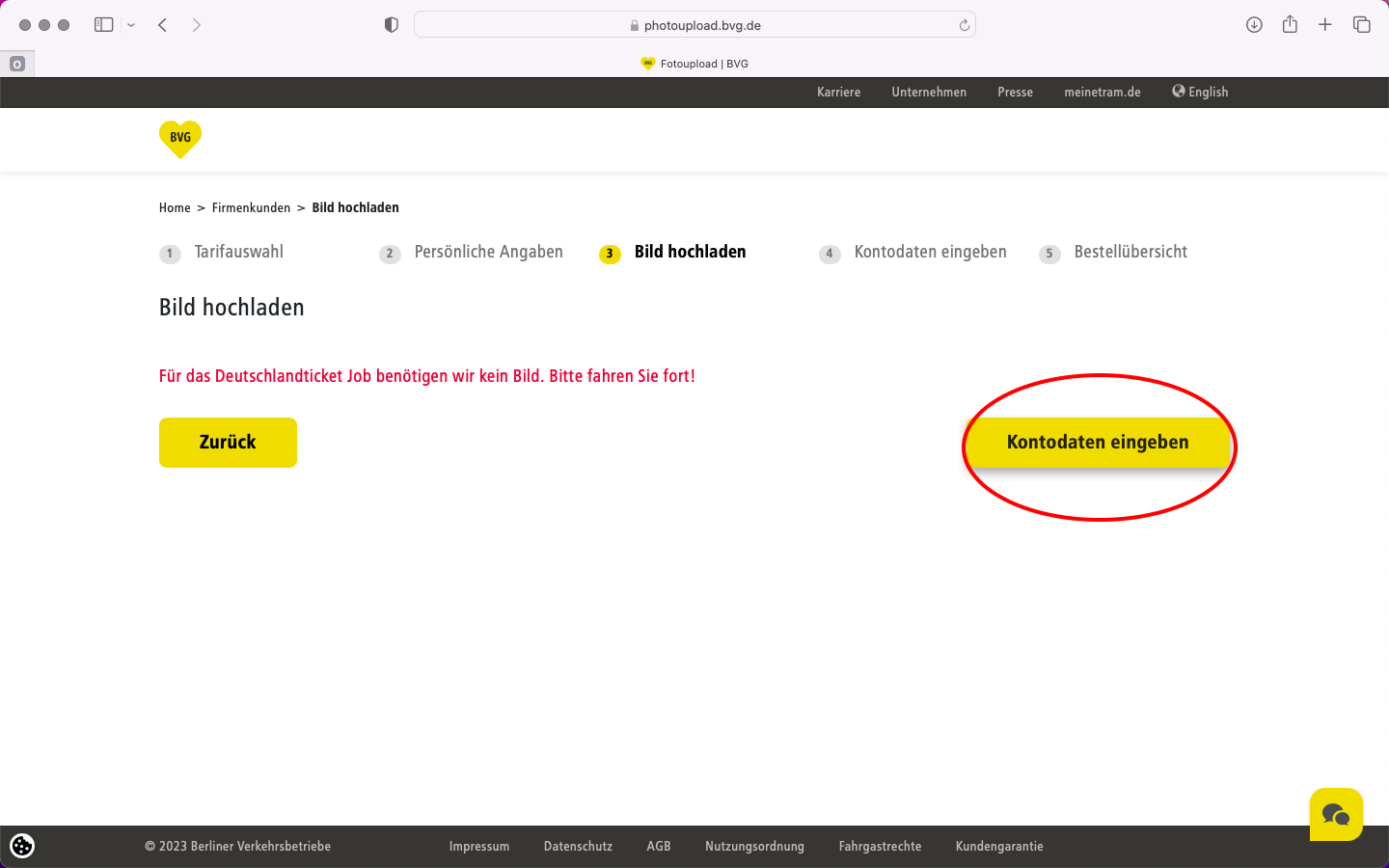The image size is (1389, 868).
Task: Click the pinned tab icon
Action: [17, 64]
